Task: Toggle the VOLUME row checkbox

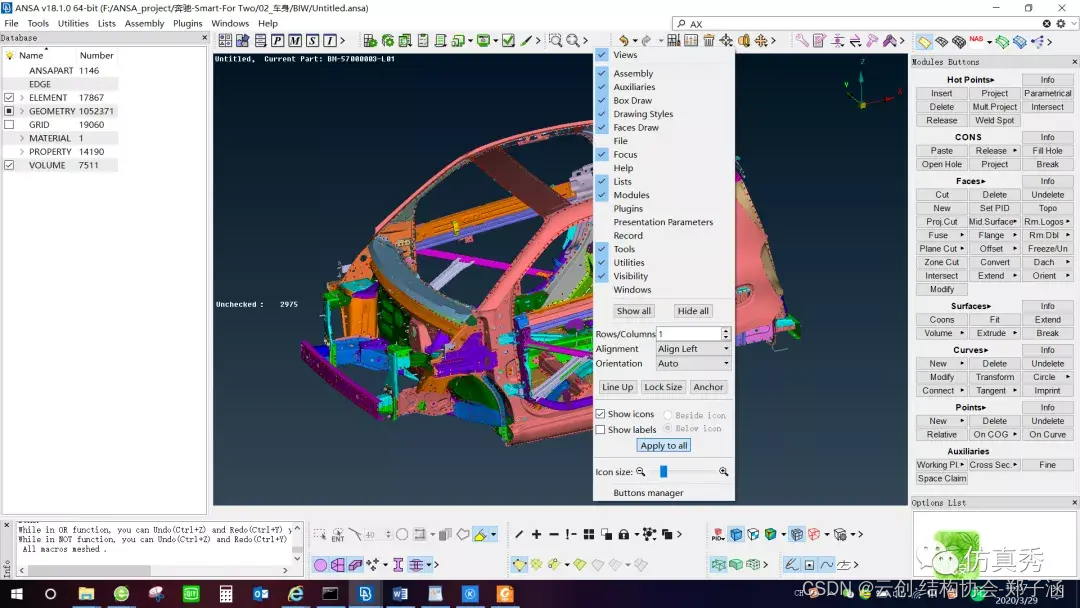Action: [9, 165]
